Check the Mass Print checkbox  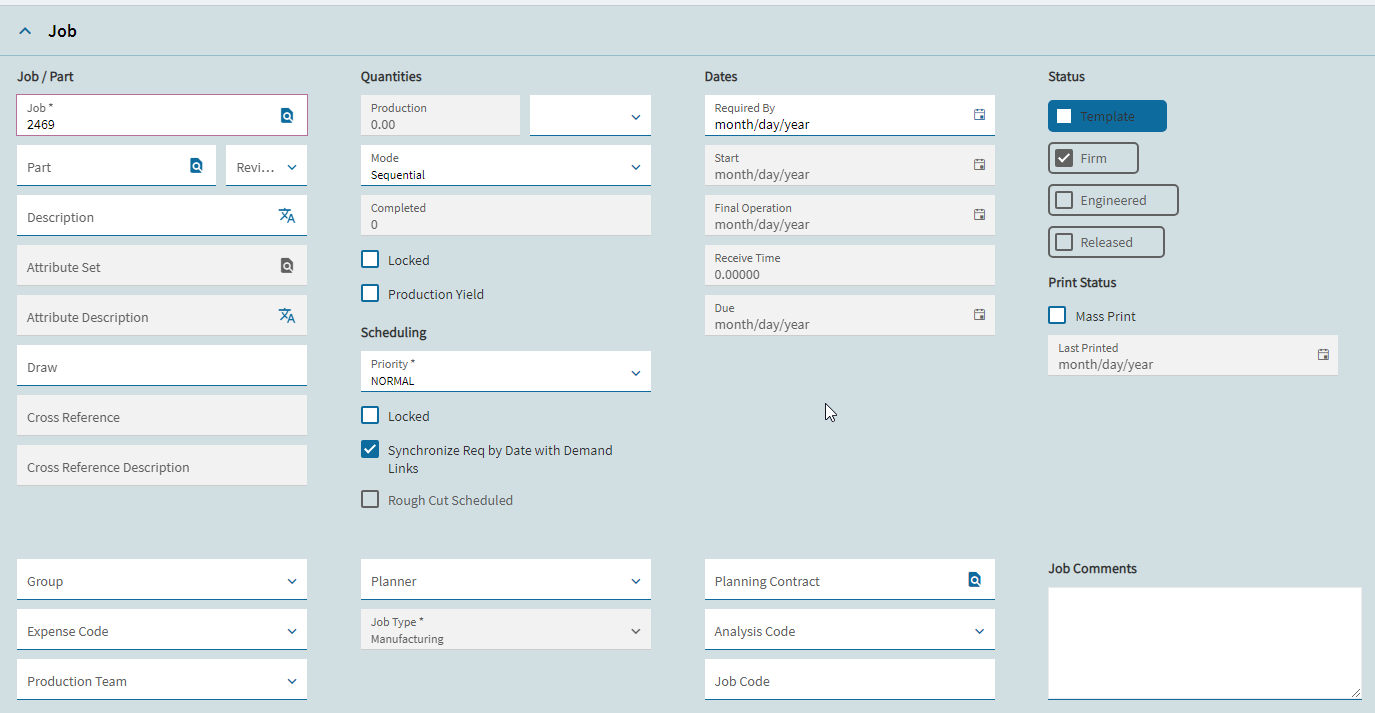[1057, 316]
